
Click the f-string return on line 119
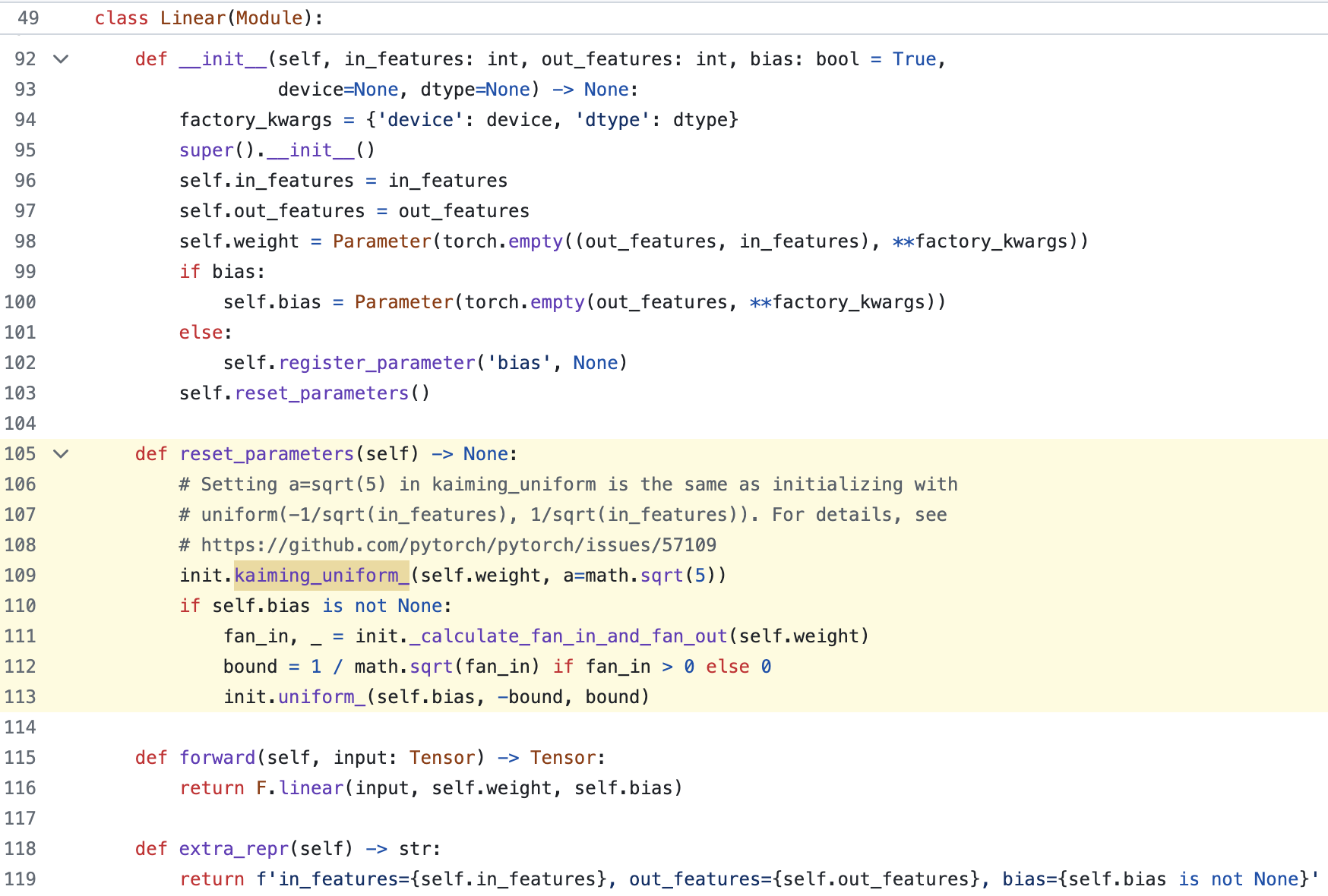(x=749, y=879)
